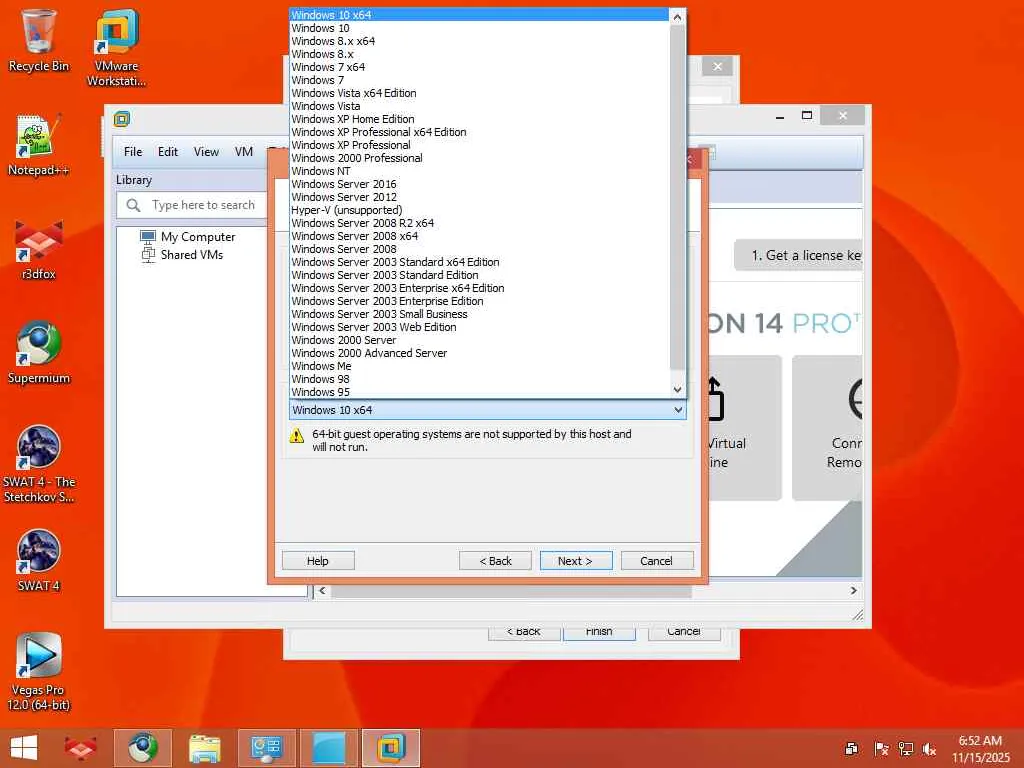Image resolution: width=1024 pixels, height=768 pixels.
Task: Click the safely remove hardware tray icon
Action: point(852,749)
